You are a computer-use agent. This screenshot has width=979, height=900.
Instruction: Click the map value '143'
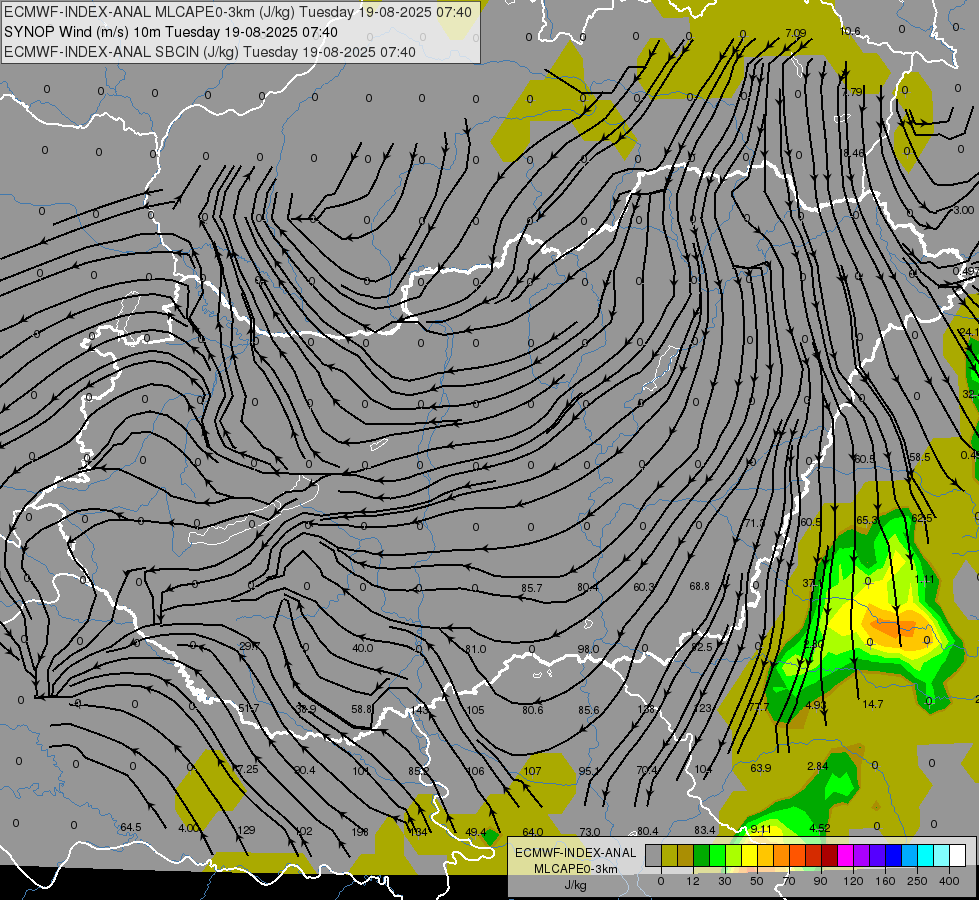click(420, 710)
